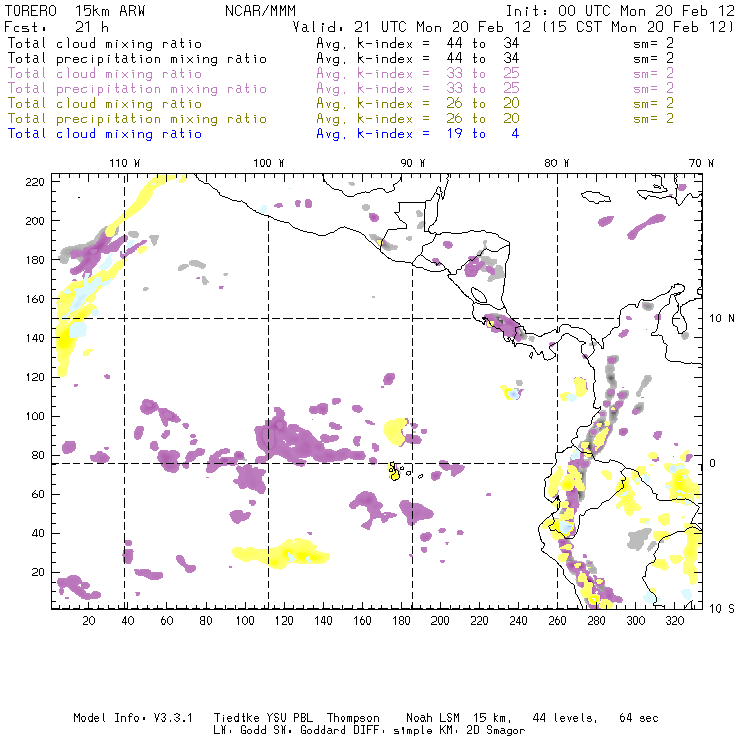Click the "90 W" longitude label
The width and height of the screenshot is (740, 740).
point(412,163)
